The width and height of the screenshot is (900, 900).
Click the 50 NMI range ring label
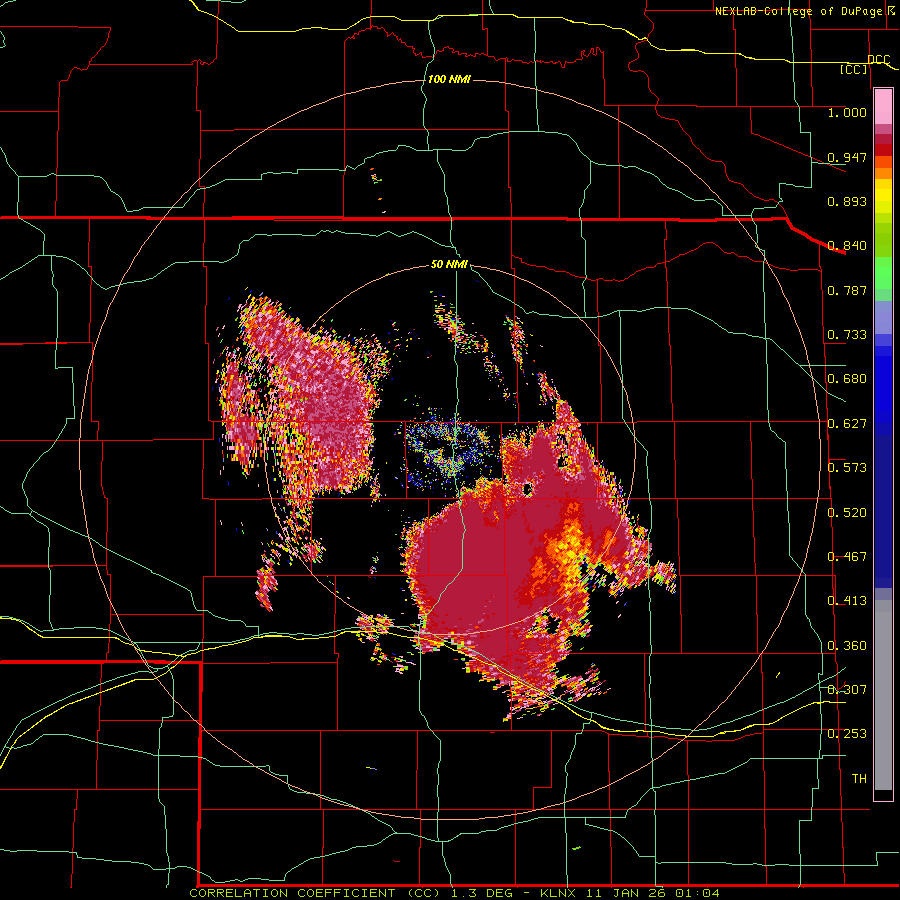click(x=449, y=264)
